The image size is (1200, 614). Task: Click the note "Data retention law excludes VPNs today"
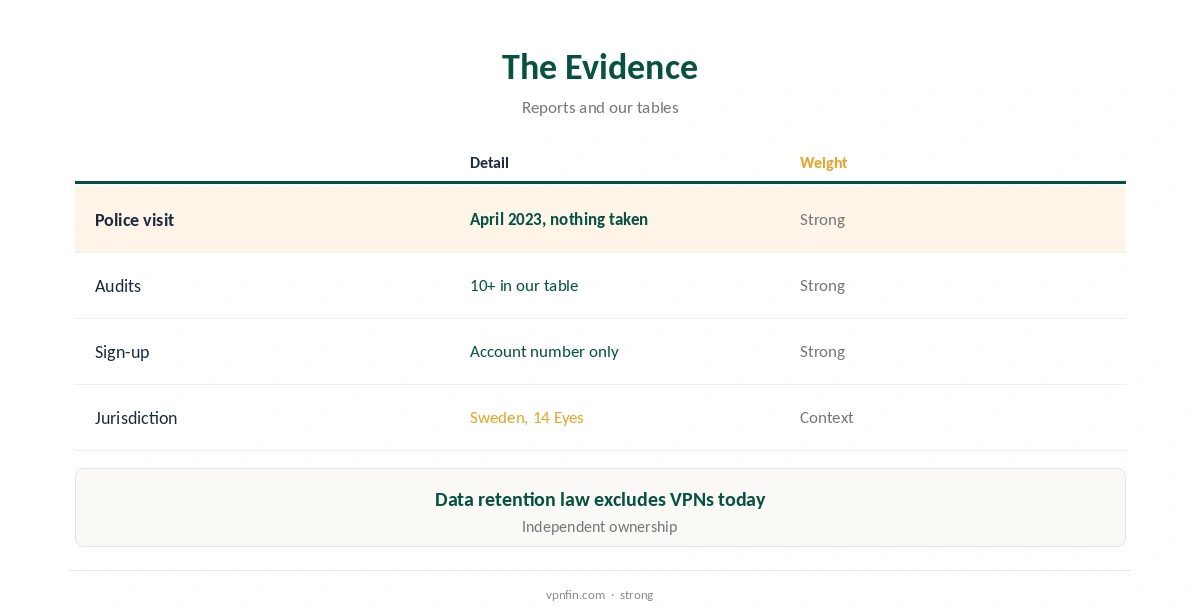[600, 499]
